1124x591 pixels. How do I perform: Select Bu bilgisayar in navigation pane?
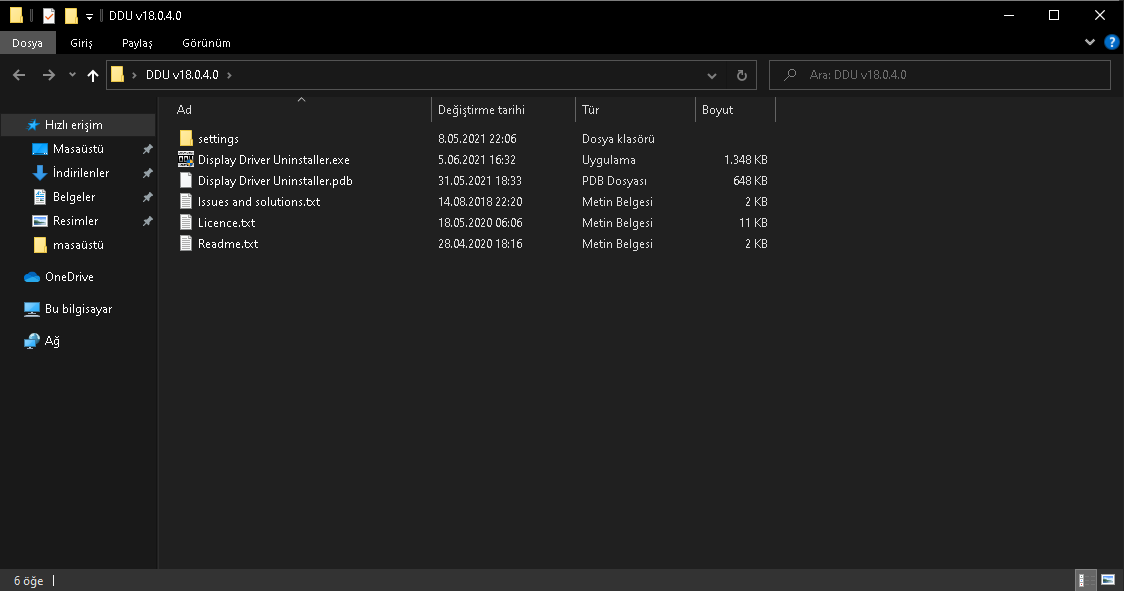tap(78, 309)
